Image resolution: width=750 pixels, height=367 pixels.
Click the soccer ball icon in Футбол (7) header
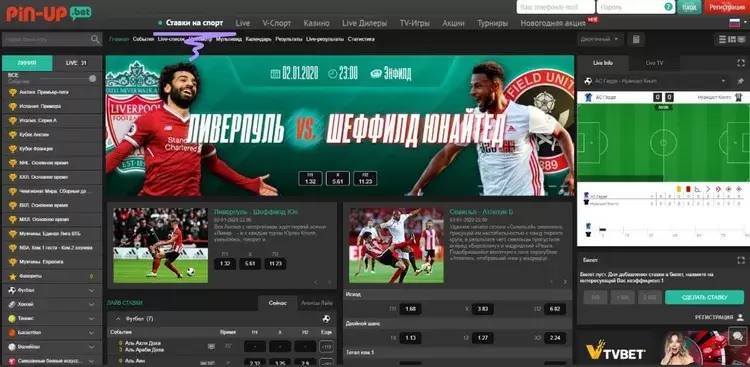point(326,318)
